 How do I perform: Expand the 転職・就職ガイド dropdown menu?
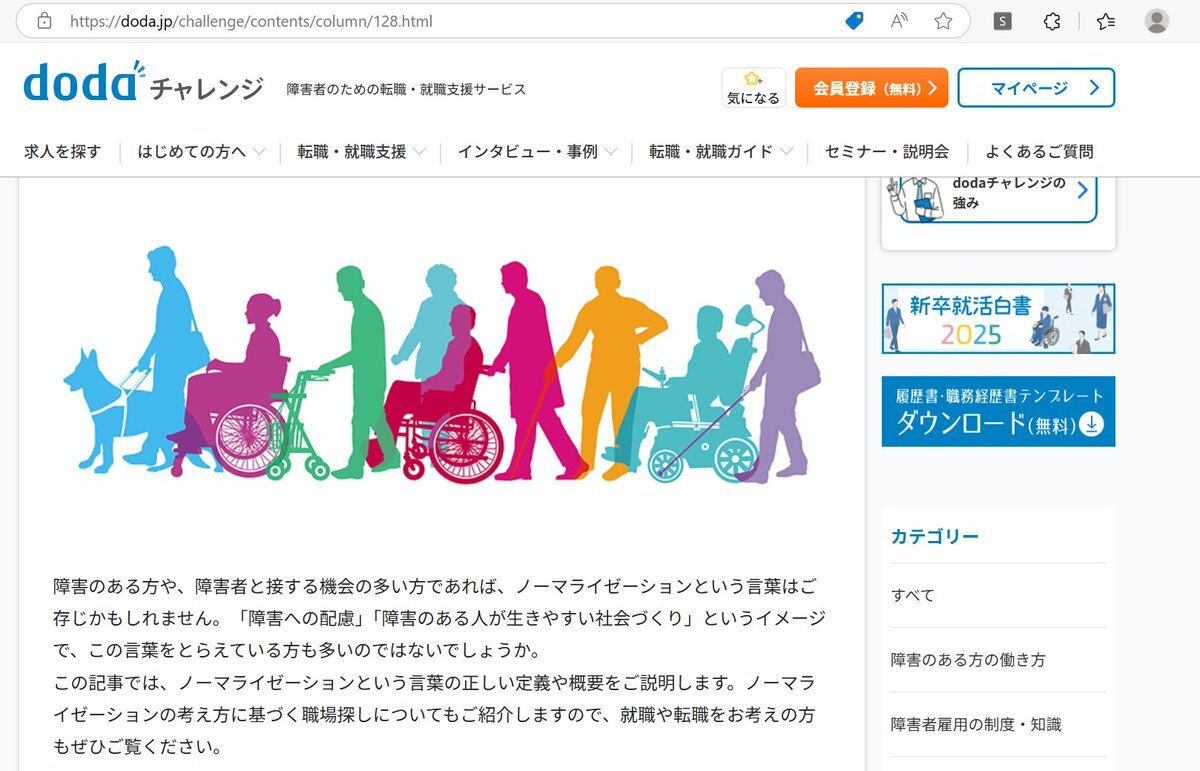pyautogui.click(x=720, y=152)
